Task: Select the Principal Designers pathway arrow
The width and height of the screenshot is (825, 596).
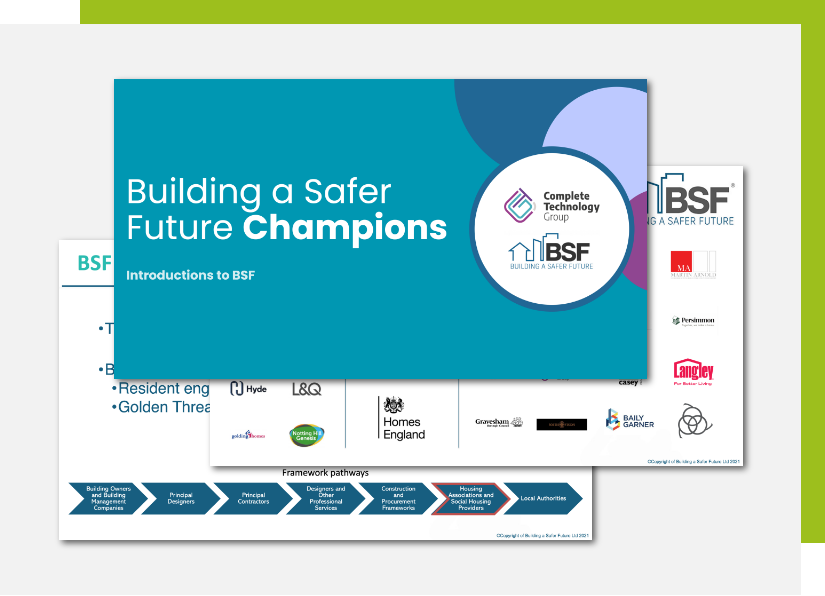Action: (x=181, y=498)
